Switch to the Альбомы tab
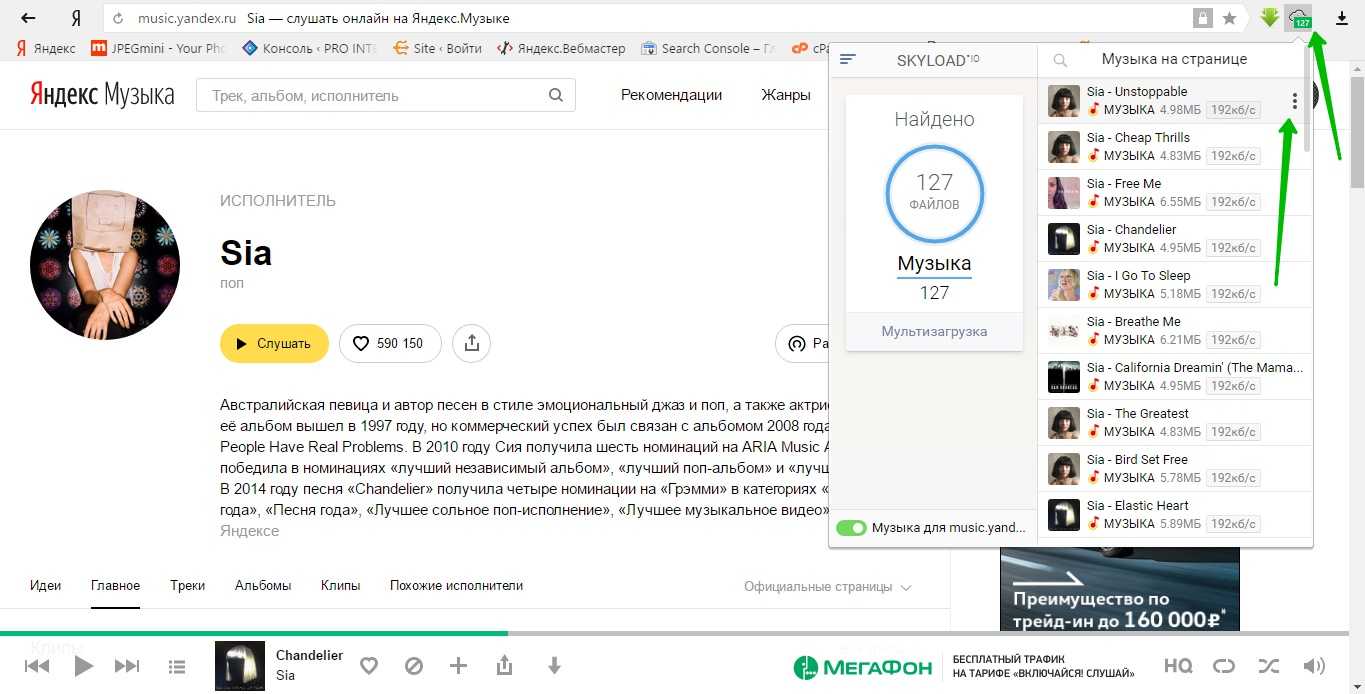This screenshot has height=694, width=1365. (x=263, y=586)
